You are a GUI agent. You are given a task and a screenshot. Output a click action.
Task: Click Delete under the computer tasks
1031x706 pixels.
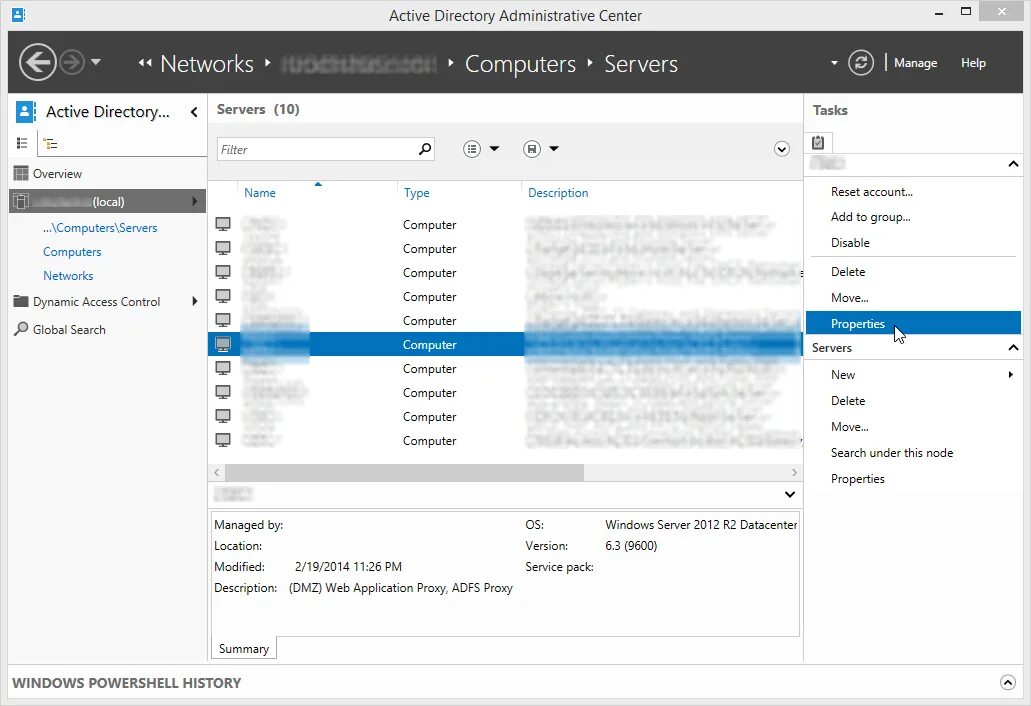[x=848, y=271]
